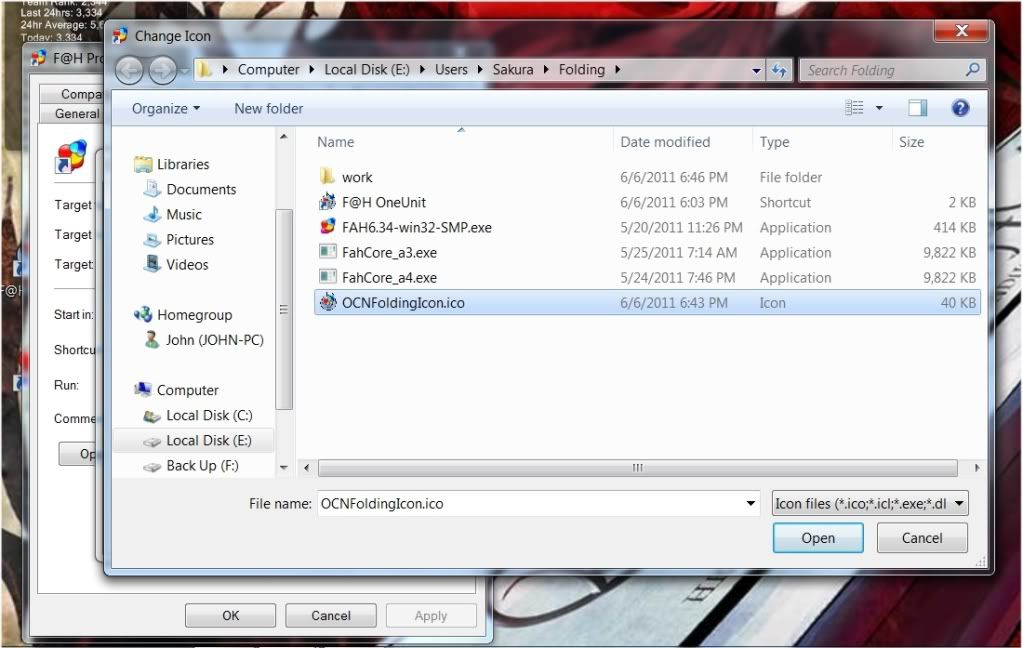Click the Local Disk (C:) drive icon
Image resolution: width=1023 pixels, height=648 pixels.
(x=152, y=416)
